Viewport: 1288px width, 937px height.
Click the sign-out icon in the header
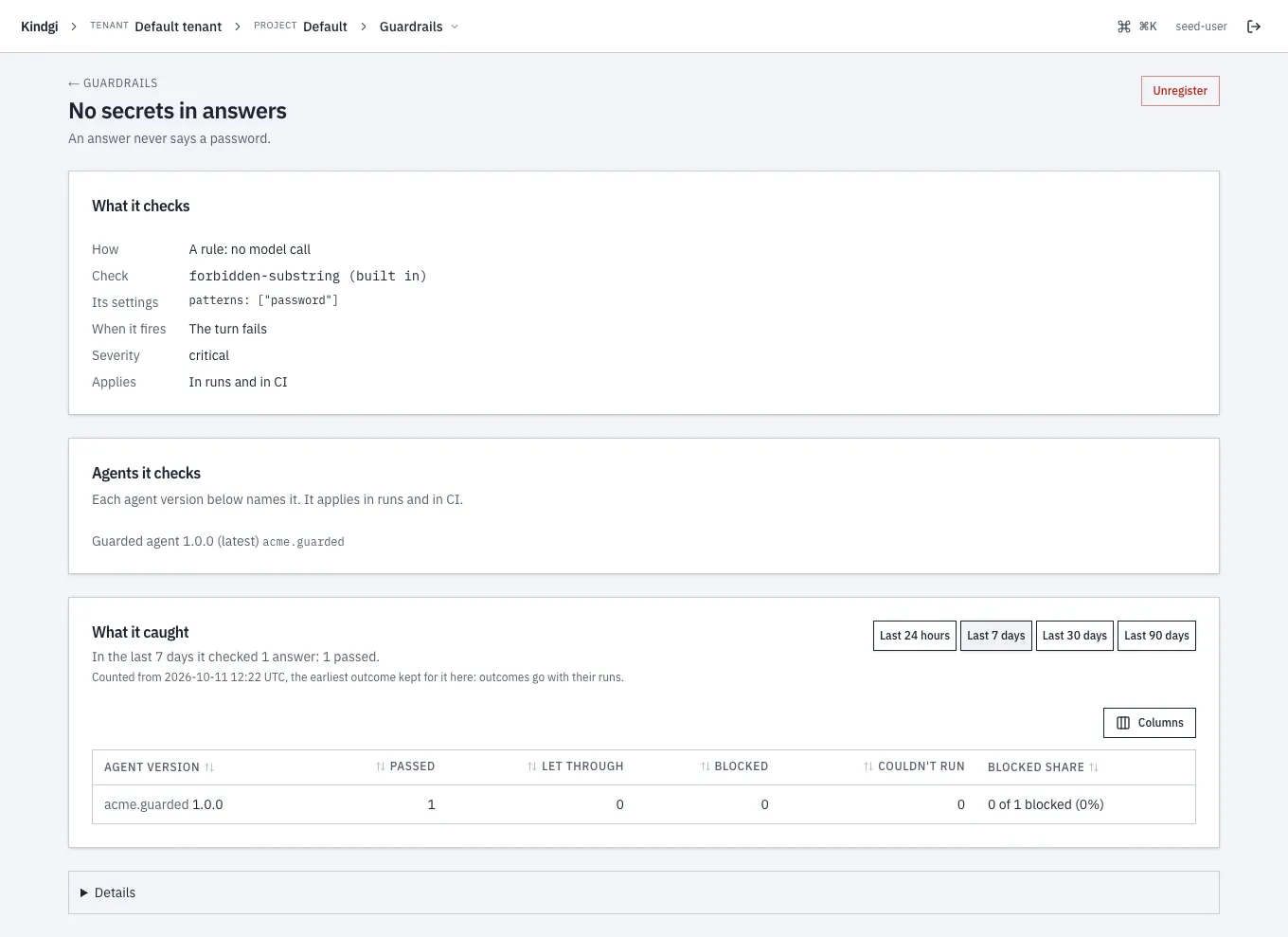[x=1254, y=27]
